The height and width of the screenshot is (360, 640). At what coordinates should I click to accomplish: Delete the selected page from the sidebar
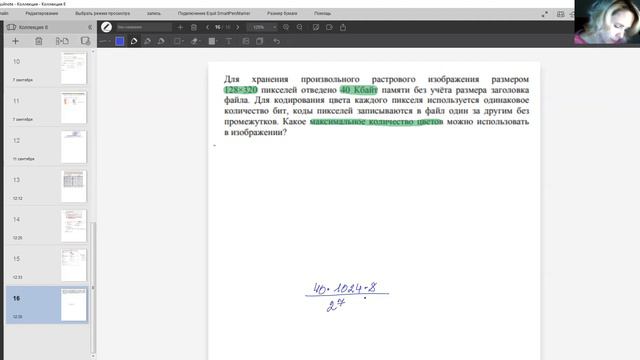pyautogui.click(x=39, y=41)
